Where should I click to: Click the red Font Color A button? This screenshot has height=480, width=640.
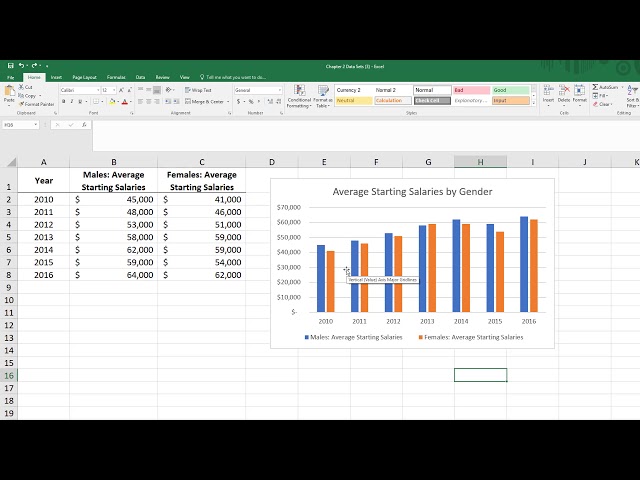point(125,101)
